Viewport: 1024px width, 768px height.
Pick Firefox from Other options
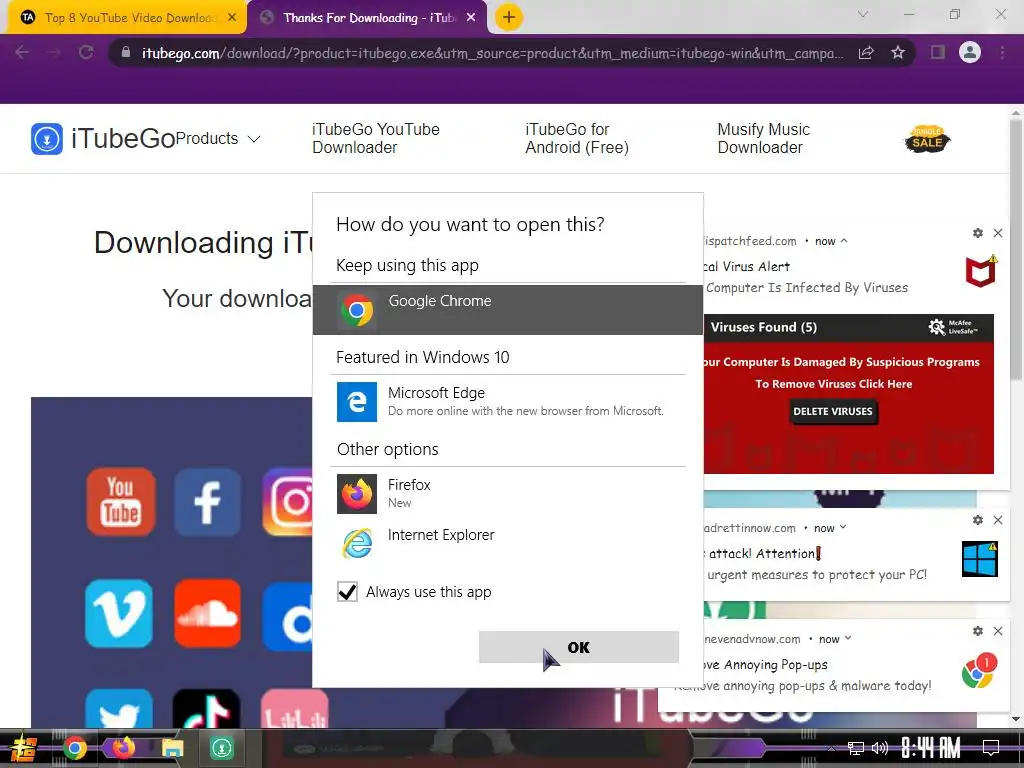click(x=507, y=493)
